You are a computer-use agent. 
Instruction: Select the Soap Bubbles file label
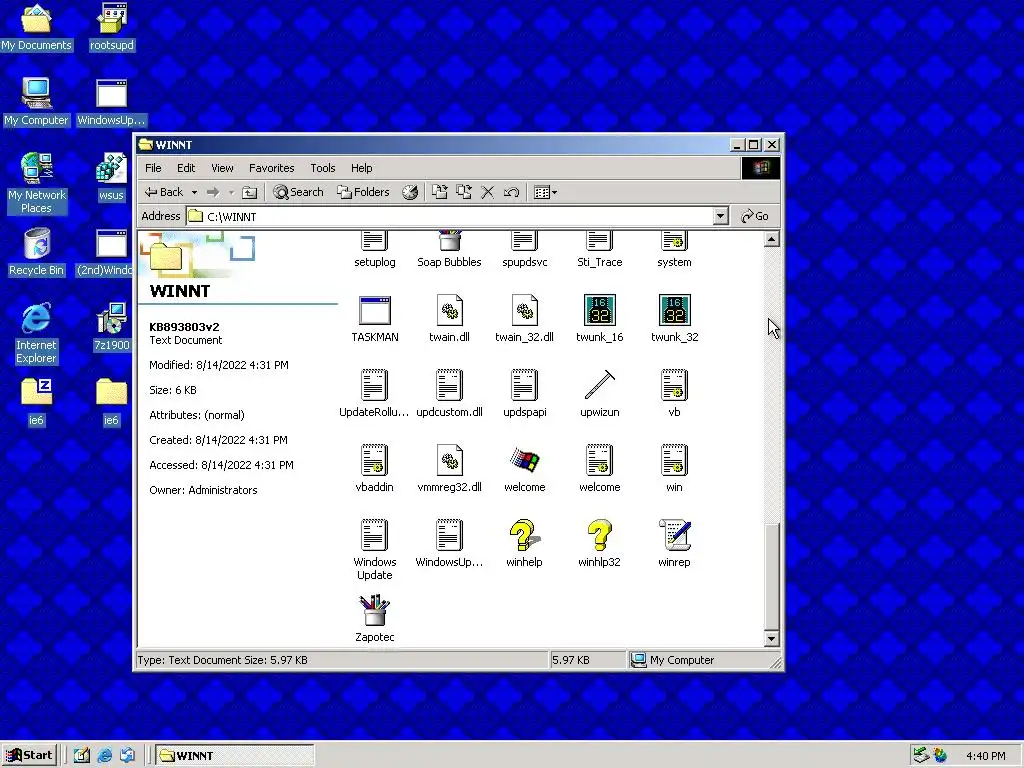click(x=449, y=262)
